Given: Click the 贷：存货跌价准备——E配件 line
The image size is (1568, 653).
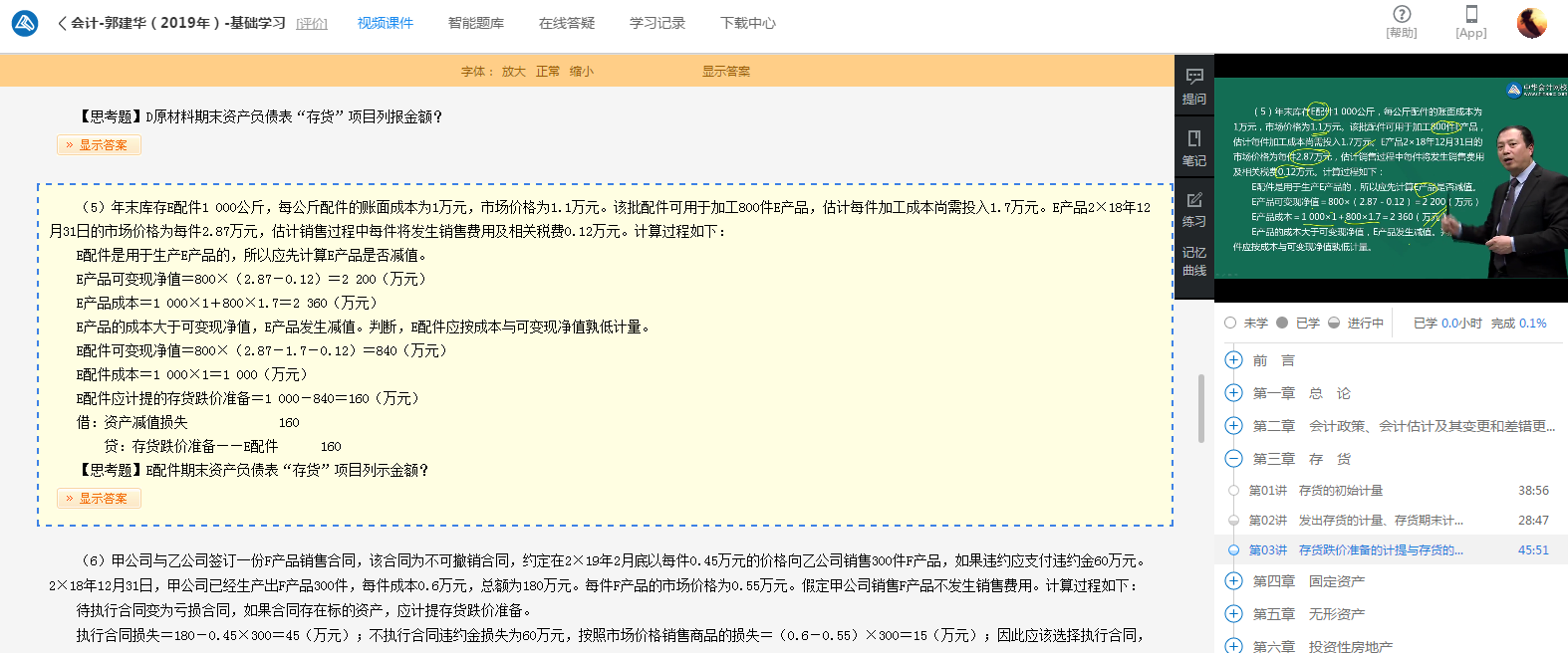Looking at the screenshot, I should [222, 447].
